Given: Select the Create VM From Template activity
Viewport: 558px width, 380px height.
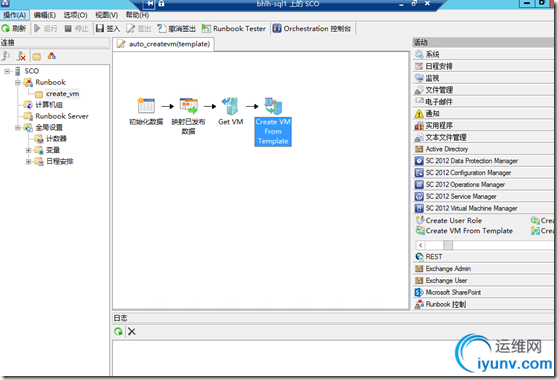Looking at the screenshot, I should click(273, 121).
